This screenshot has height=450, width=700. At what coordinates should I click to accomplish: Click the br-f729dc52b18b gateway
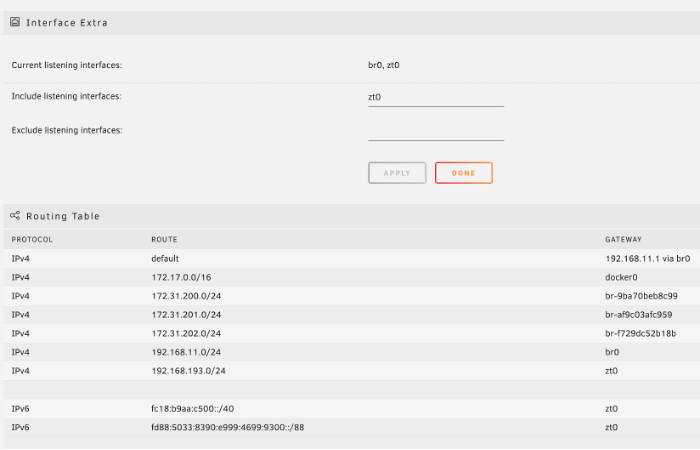click(x=641, y=334)
